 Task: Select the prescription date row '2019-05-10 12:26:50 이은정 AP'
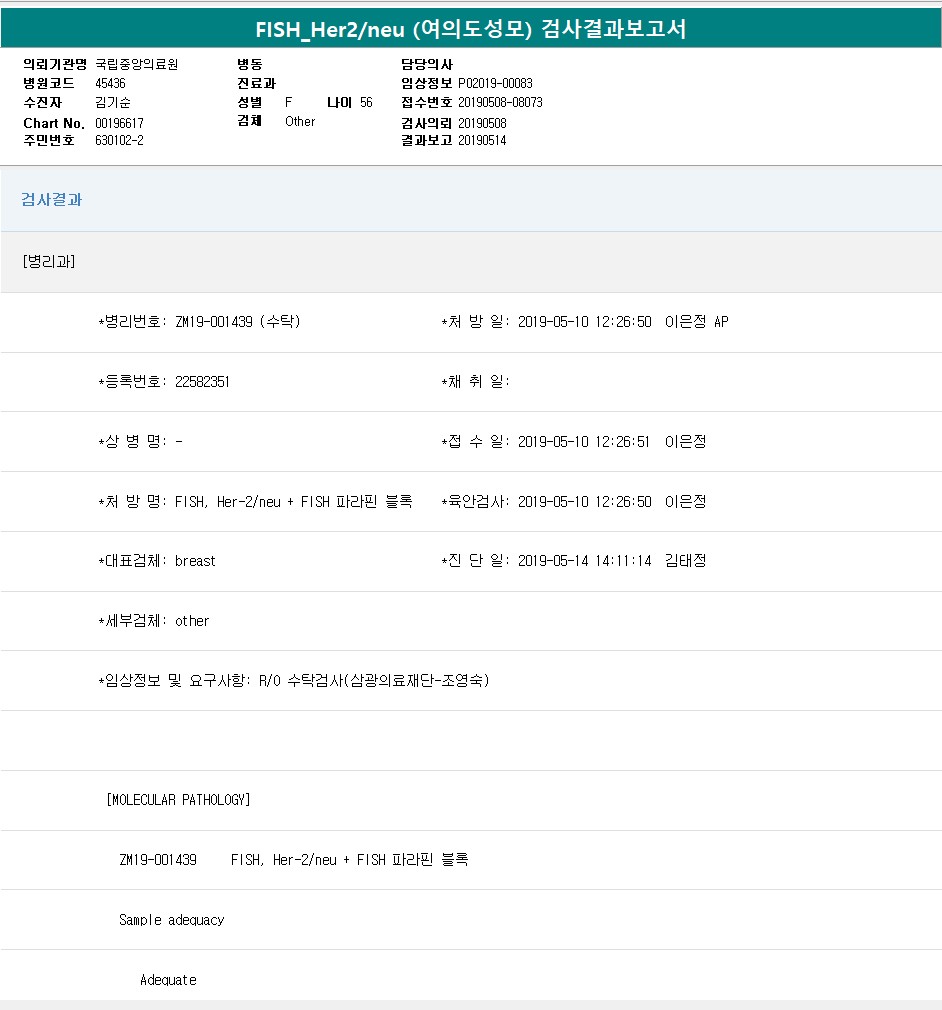pos(623,321)
